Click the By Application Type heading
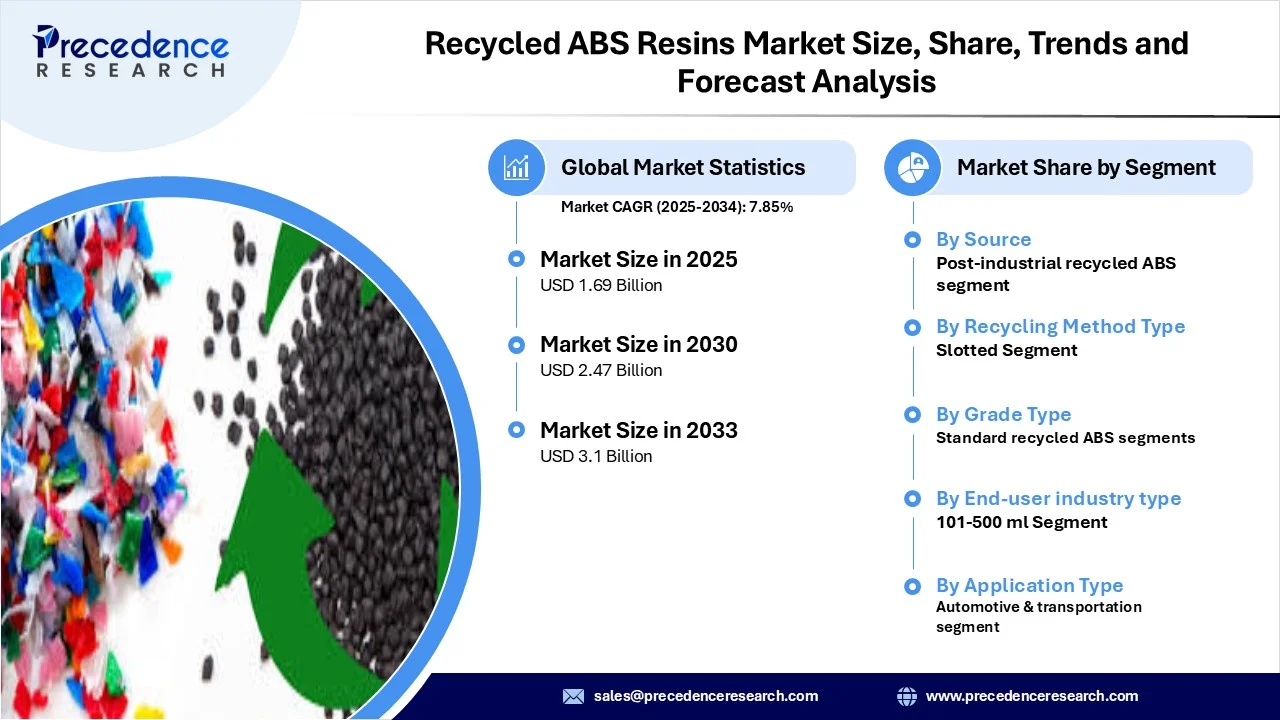 click(1029, 586)
